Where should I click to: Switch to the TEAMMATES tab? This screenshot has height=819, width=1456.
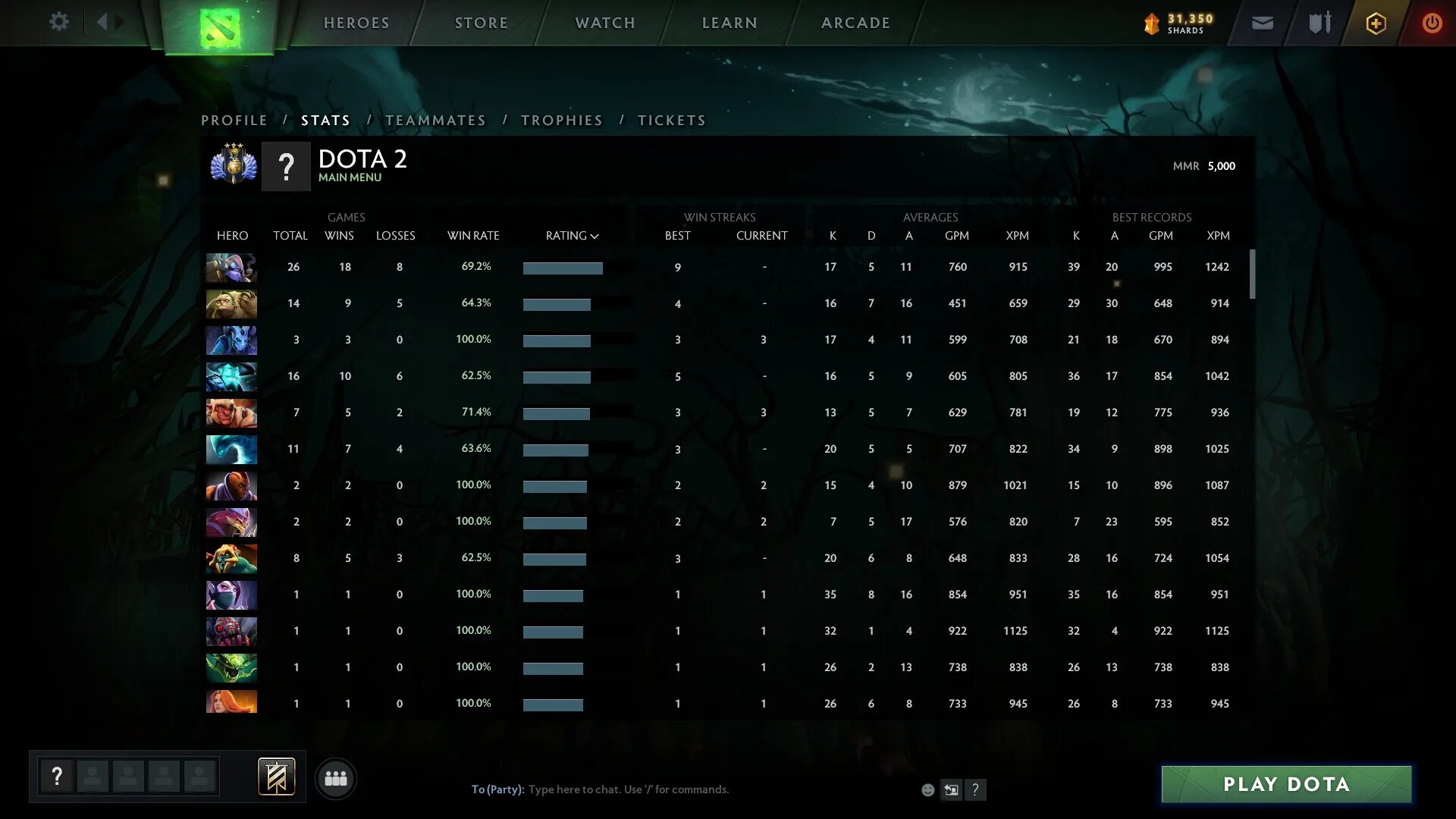(x=435, y=120)
